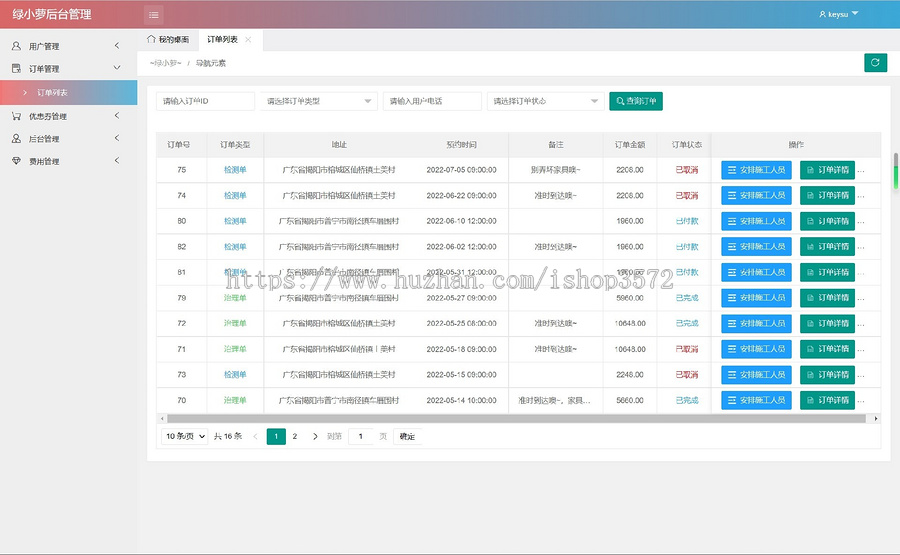Focus the order ID input field
The width and height of the screenshot is (900, 555).
(x=205, y=101)
